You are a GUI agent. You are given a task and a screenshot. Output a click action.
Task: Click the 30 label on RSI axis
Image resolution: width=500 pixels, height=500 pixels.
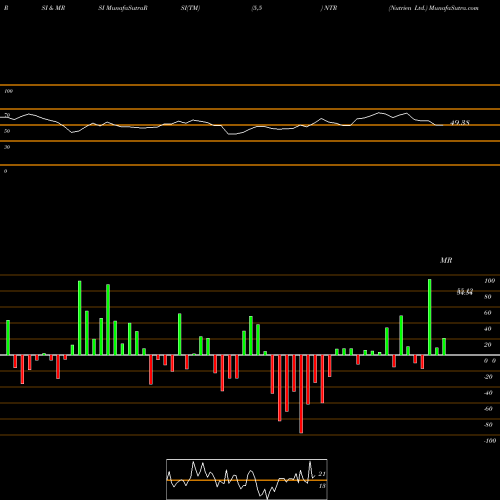tap(7, 147)
